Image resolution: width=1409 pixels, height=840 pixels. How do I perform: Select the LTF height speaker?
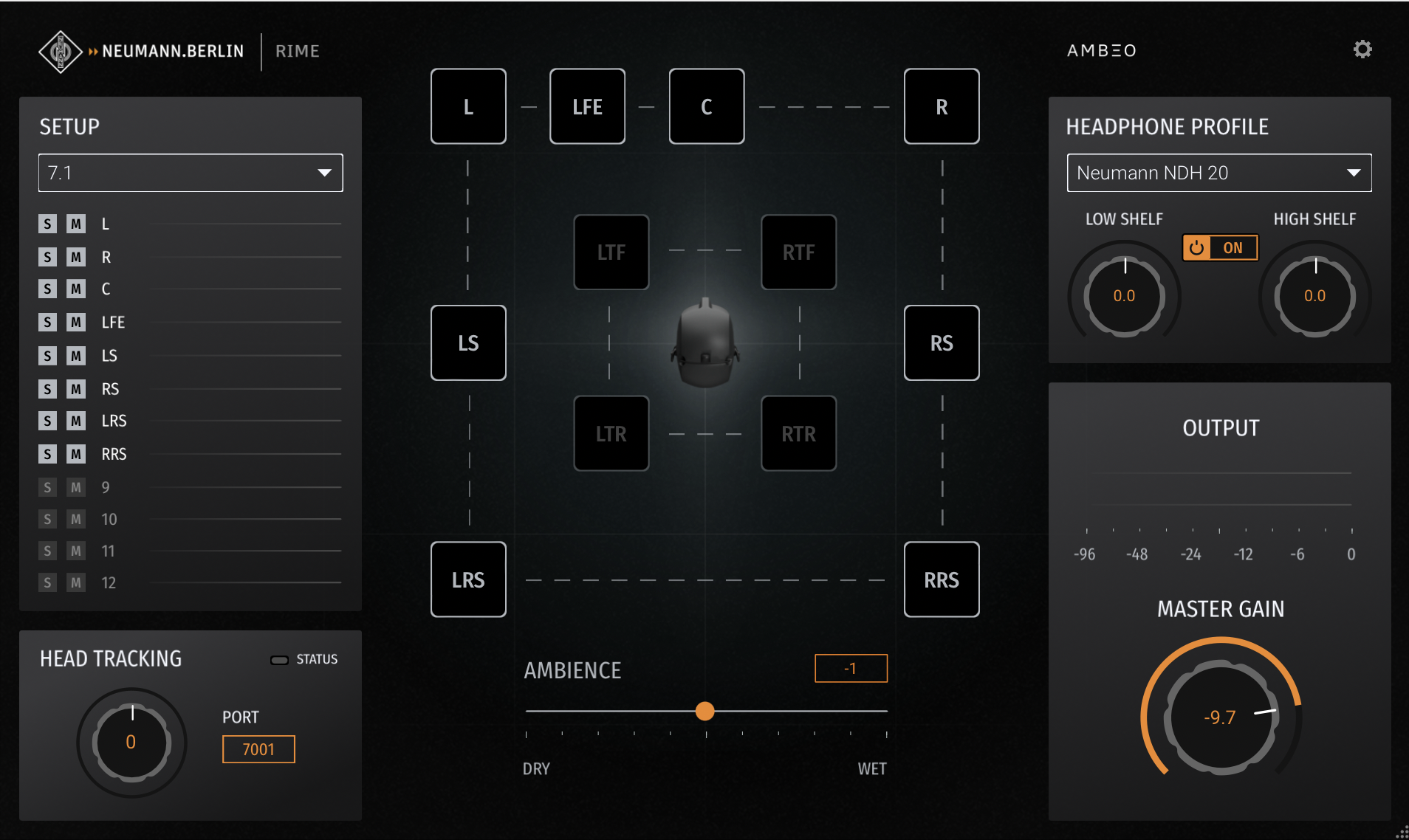611,252
